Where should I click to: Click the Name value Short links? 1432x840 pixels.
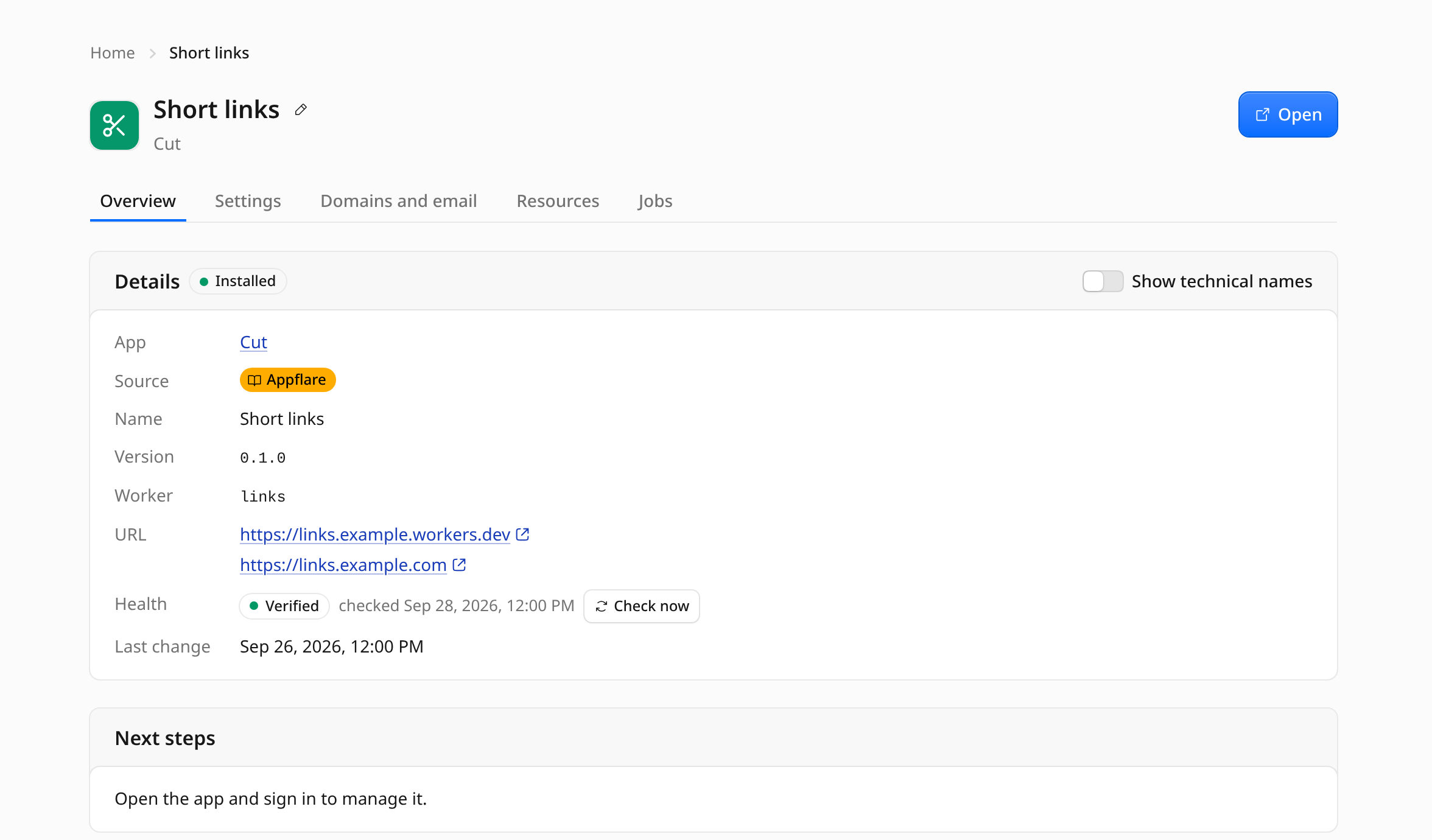tap(282, 419)
